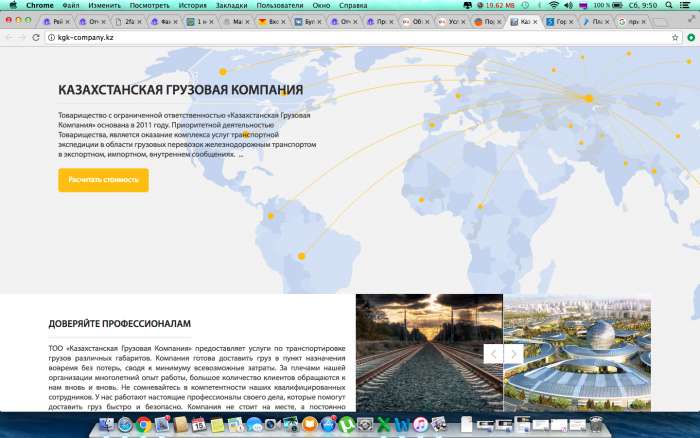Click the Time Machine clock icon

tap(525, 5)
